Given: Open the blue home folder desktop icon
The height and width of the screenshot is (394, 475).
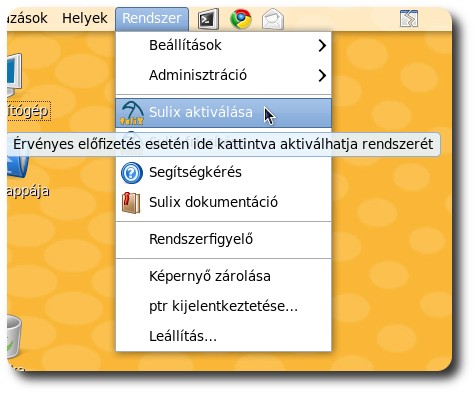Looking at the screenshot, I should tap(17, 168).
